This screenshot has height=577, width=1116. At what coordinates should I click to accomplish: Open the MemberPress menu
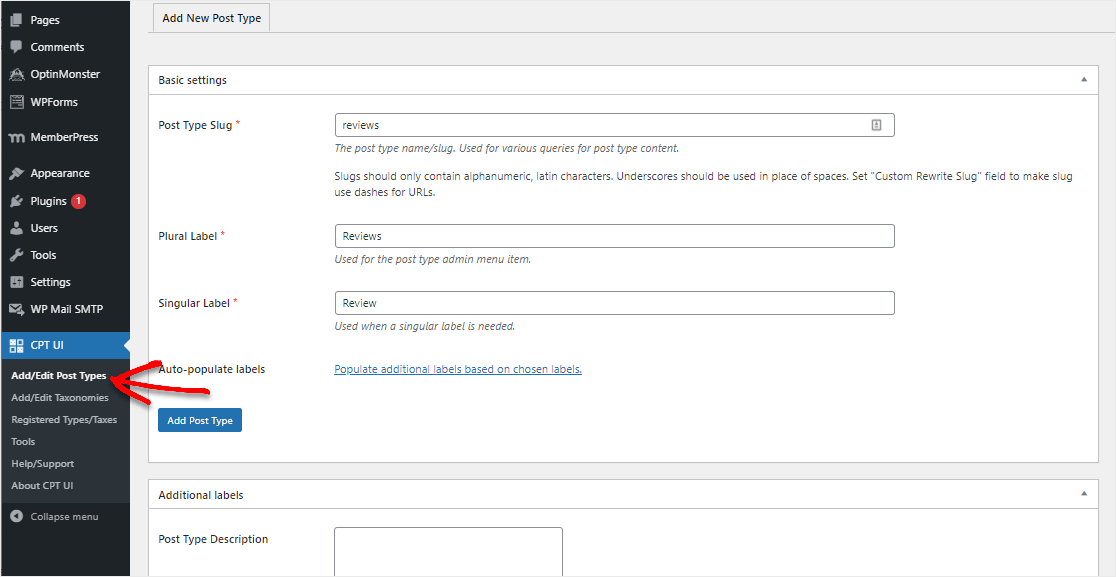pyautogui.click(x=65, y=137)
